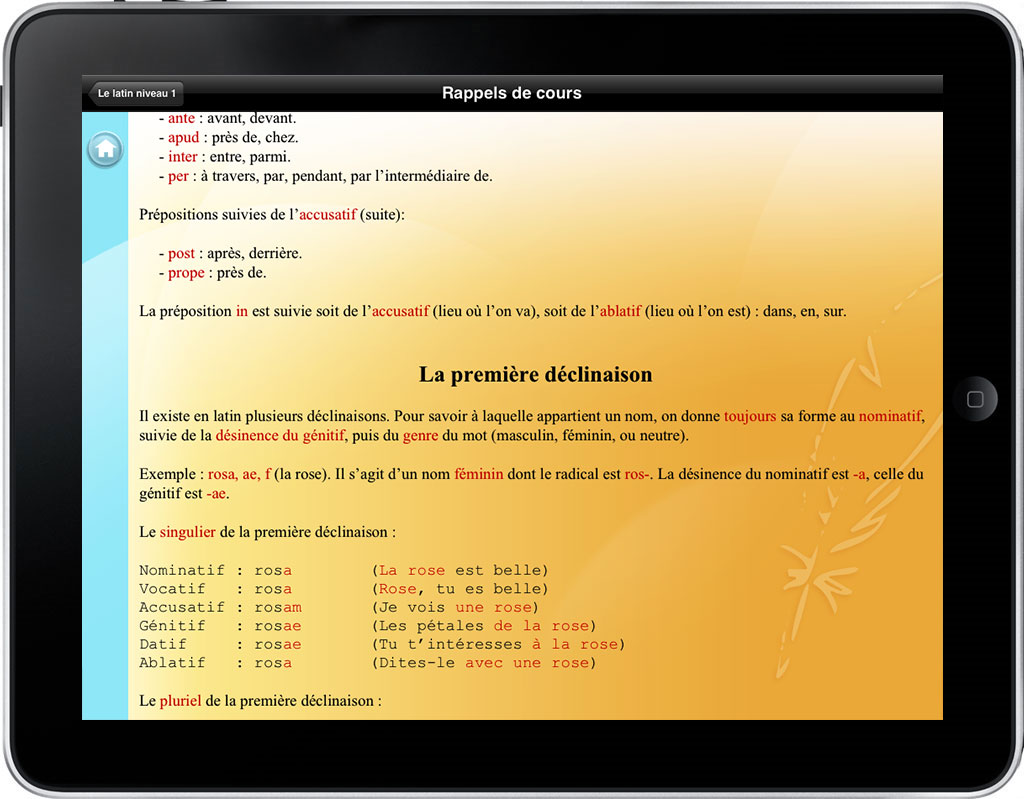The image size is (1024, 799).
Task: Tap the red word 'post'
Action: (x=181, y=253)
